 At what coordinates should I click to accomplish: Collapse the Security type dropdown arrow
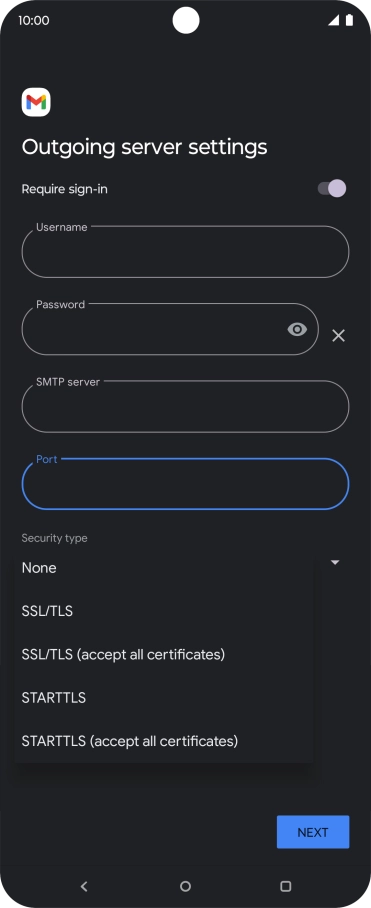tap(335, 562)
